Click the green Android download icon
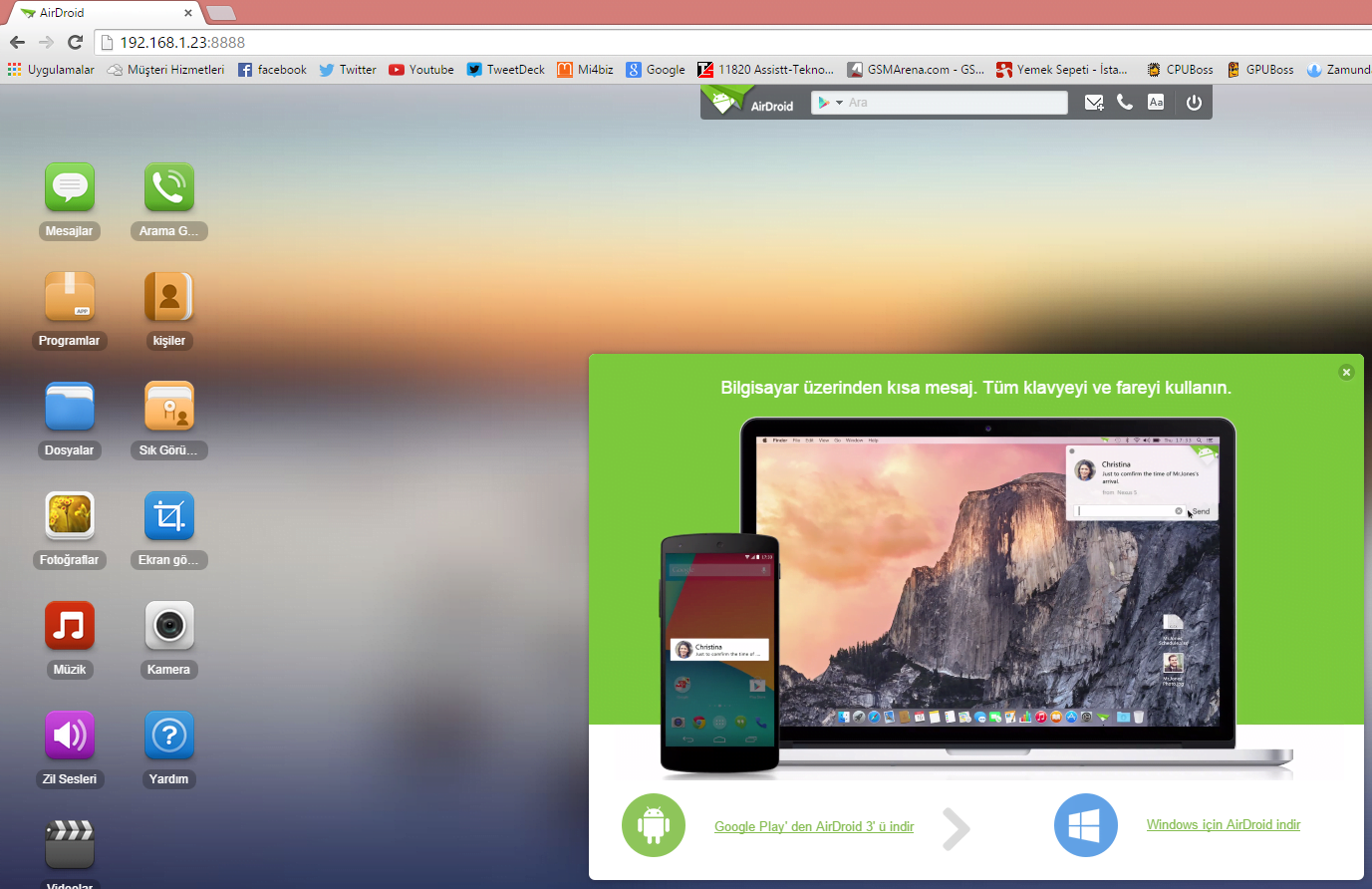The height and width of the screenshot is (889, 1372). click(654, 825)
